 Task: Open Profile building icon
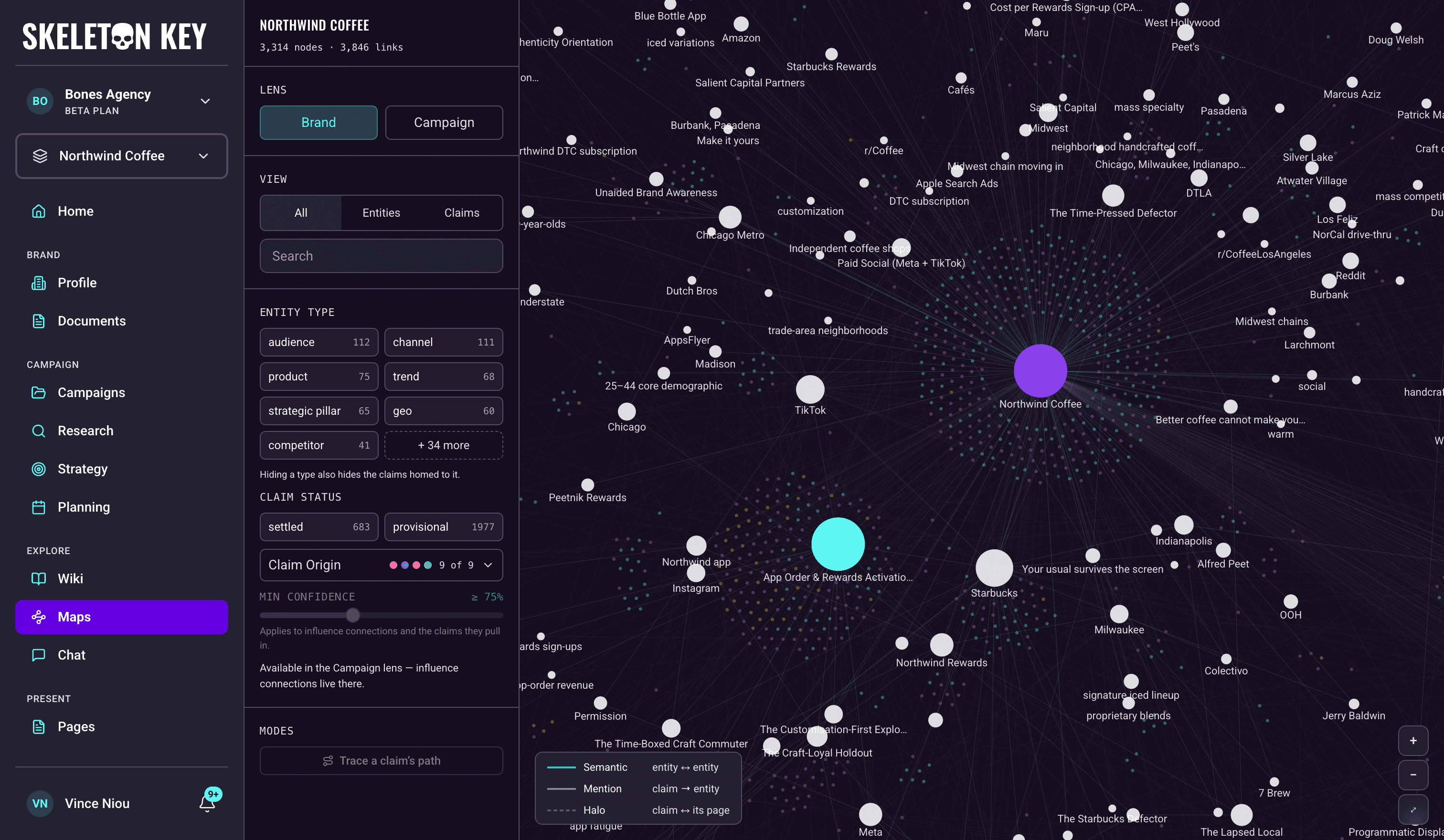(x=38, y=283)
